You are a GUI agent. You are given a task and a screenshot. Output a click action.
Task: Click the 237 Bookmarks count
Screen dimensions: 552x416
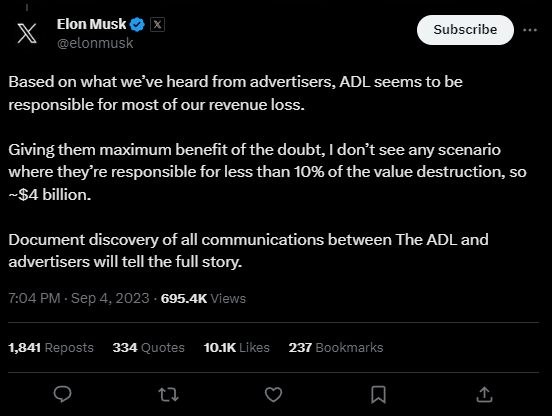pyautogui.click(x=336, y=348)
